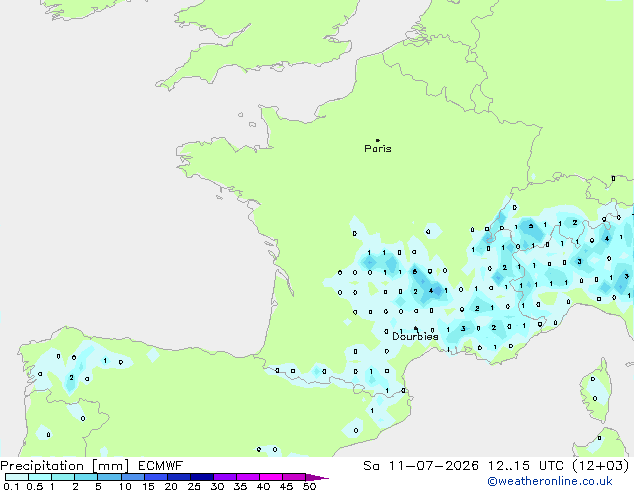
Task: Click the legend value label '0.1'
Action: (x=11, y=486)
